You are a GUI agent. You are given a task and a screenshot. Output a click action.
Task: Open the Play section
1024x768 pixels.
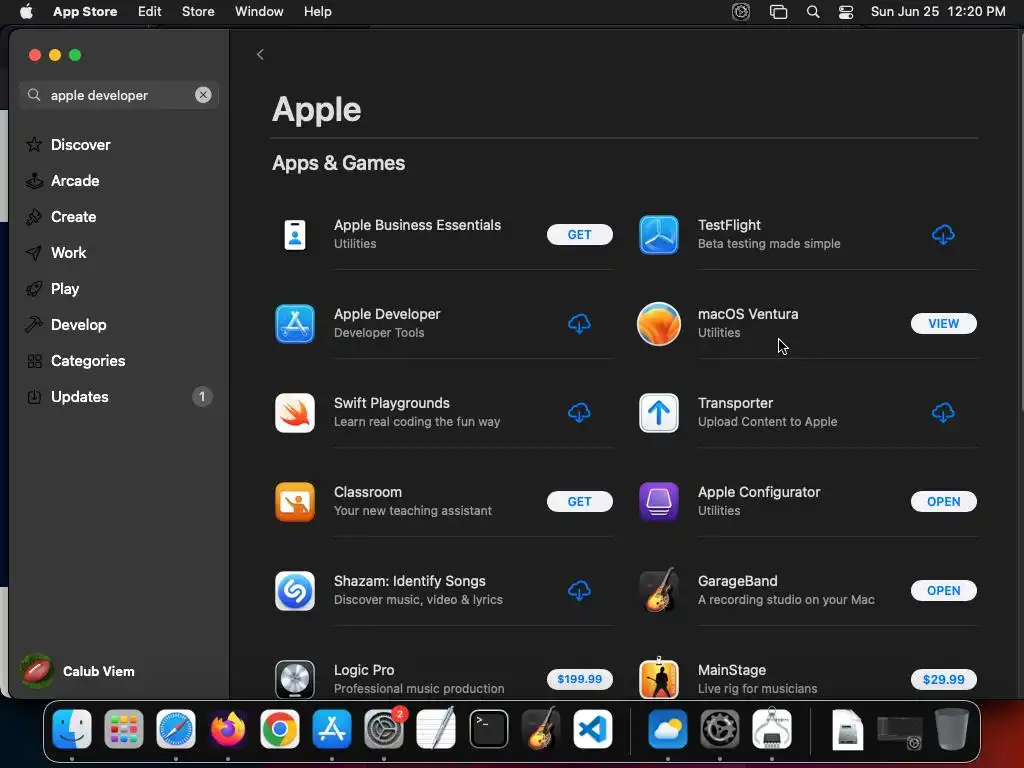coord(118,288)
